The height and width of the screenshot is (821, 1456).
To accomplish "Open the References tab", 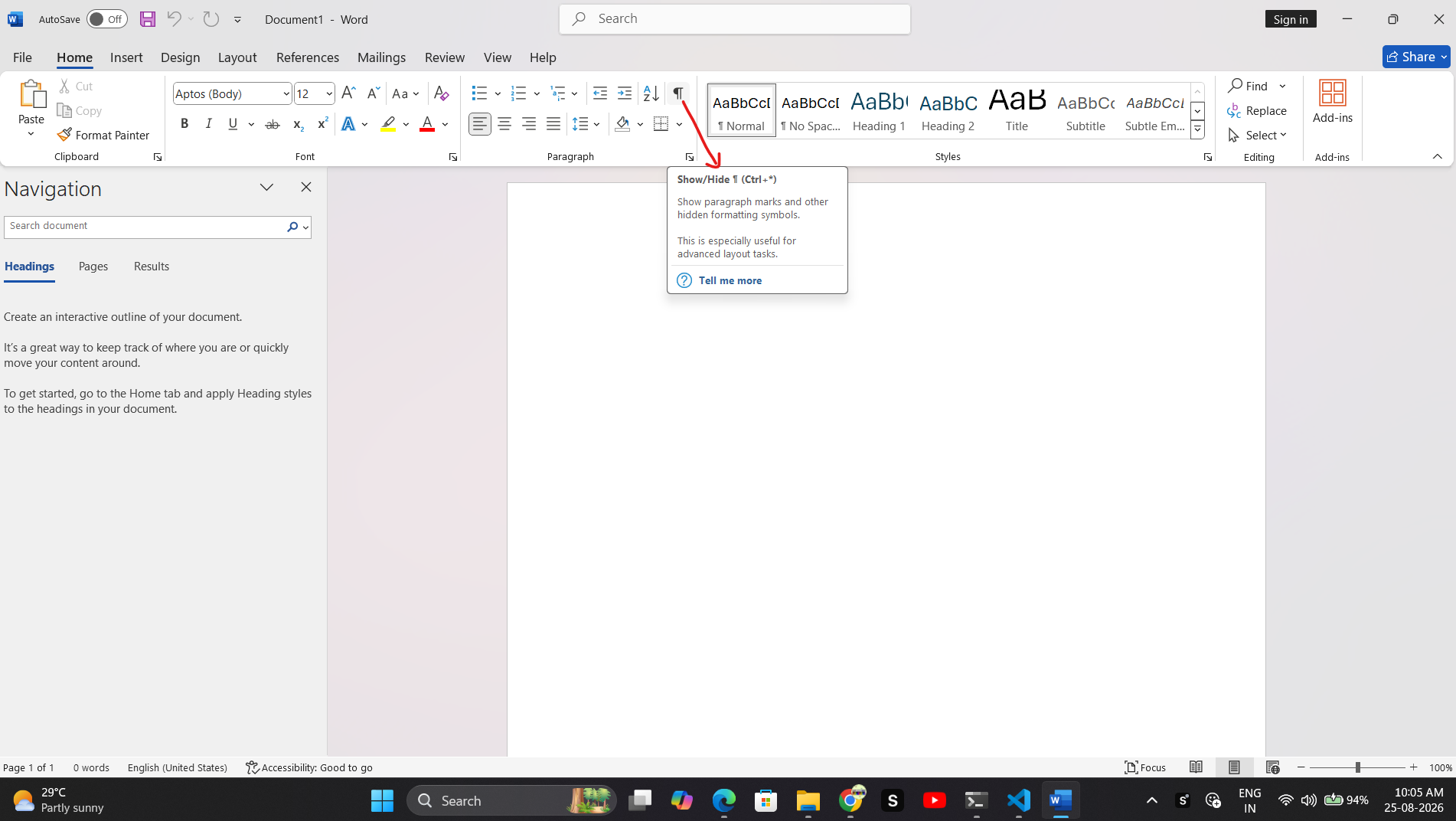I will (x=308, y=57).
